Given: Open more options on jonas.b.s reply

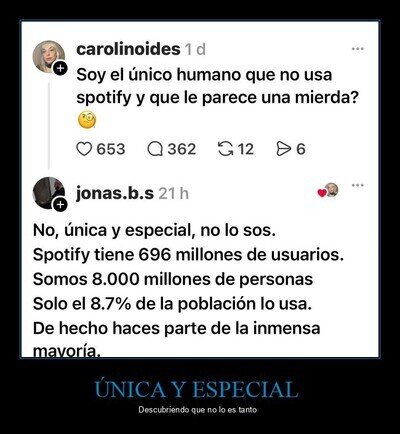Looking at the screenshot, I should 358,185.
